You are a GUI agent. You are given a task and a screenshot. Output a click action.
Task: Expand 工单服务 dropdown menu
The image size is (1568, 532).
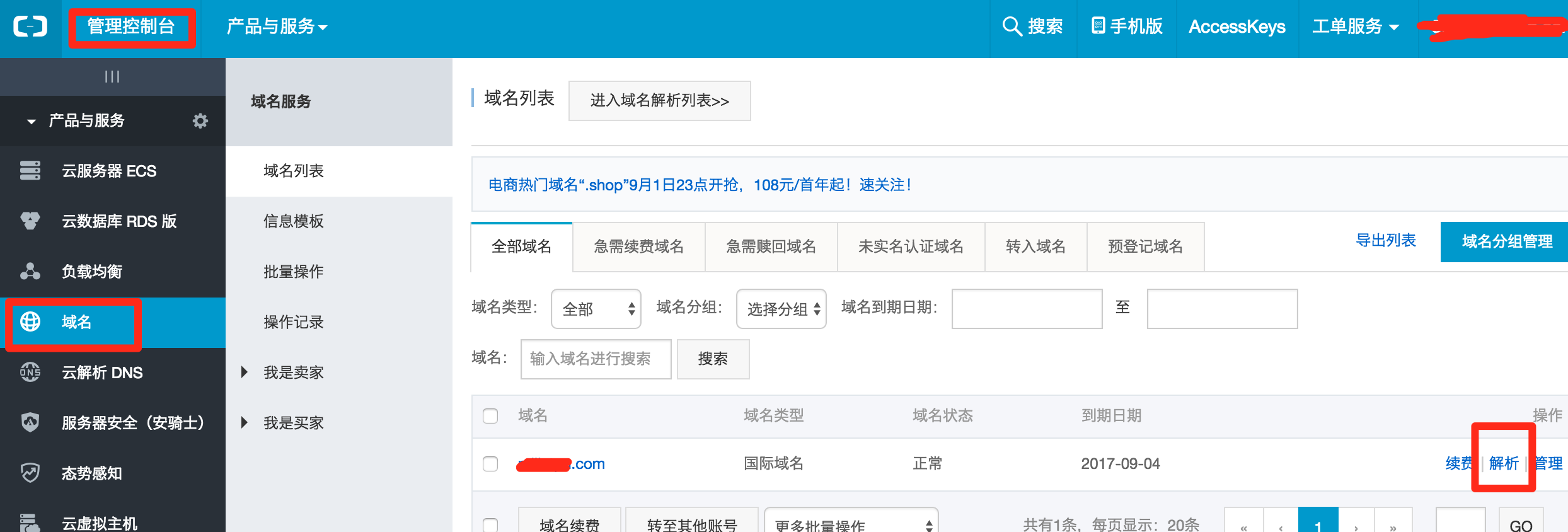click(x=1355, y=26)
